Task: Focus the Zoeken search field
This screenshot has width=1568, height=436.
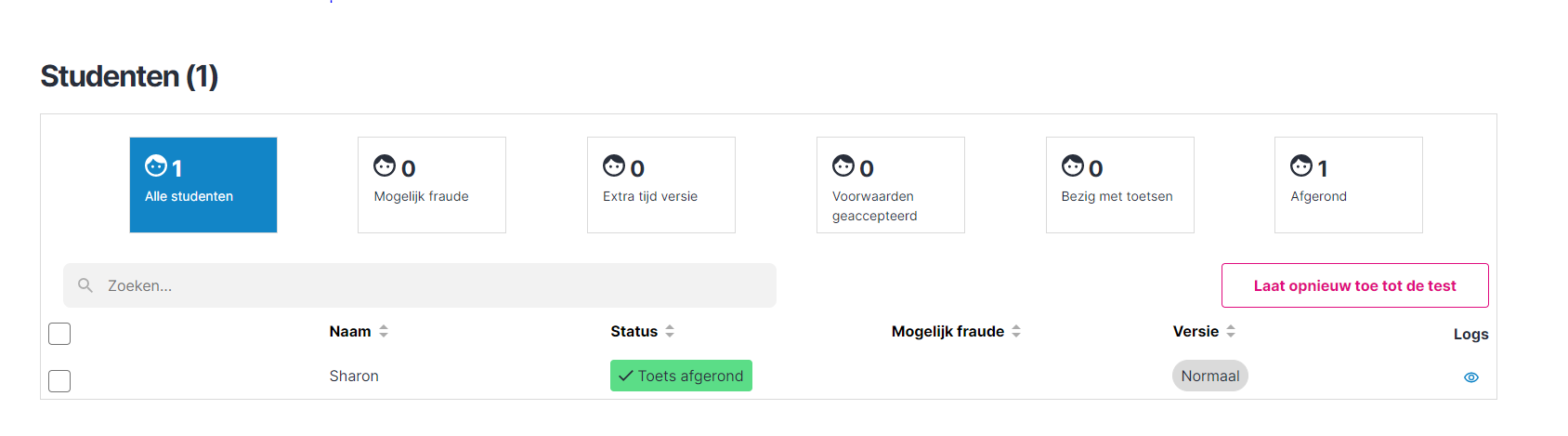Action: (427, 285)
